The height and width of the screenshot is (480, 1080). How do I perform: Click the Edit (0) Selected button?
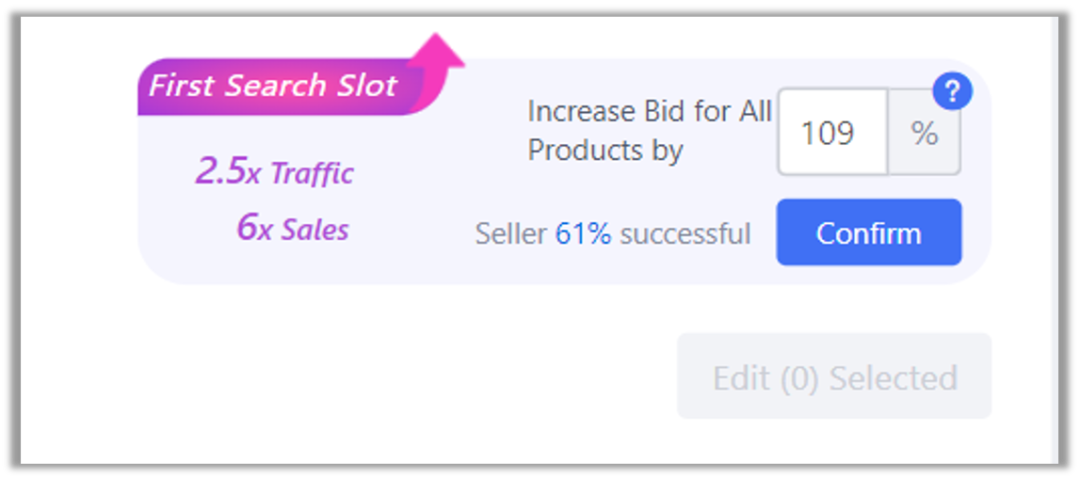pos(834,377)
